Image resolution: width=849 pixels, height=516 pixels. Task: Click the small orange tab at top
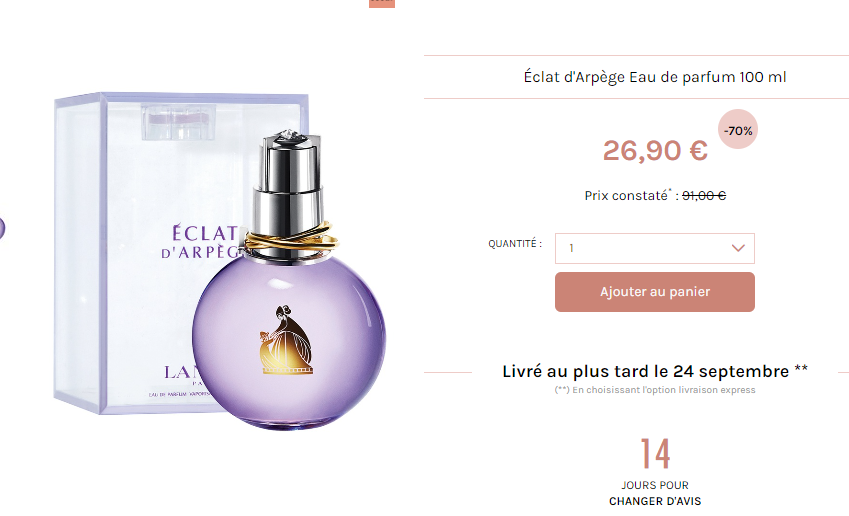point(382,3)
